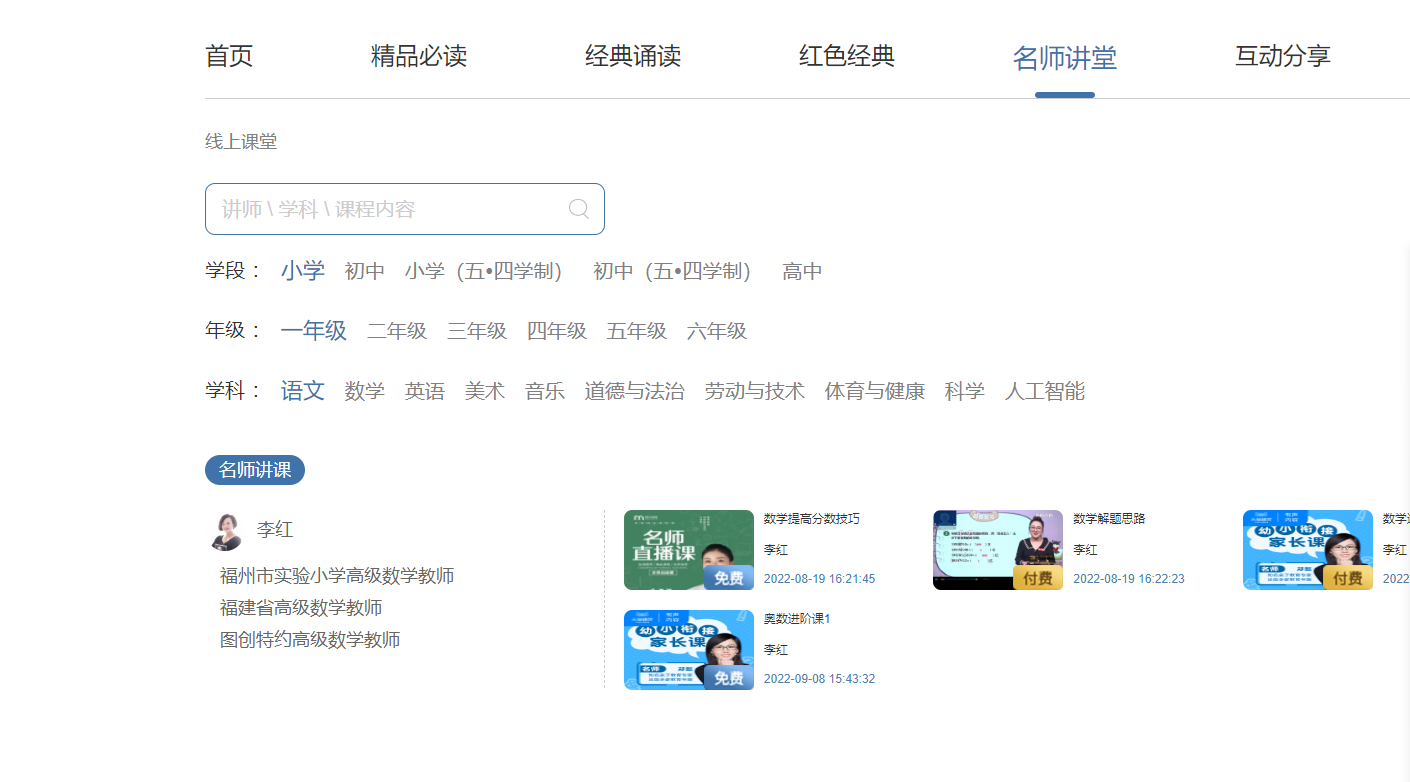Click 付费 badge on 数学解题思路
Viewport: 1410px width, 782px height.
[1038, 578]
